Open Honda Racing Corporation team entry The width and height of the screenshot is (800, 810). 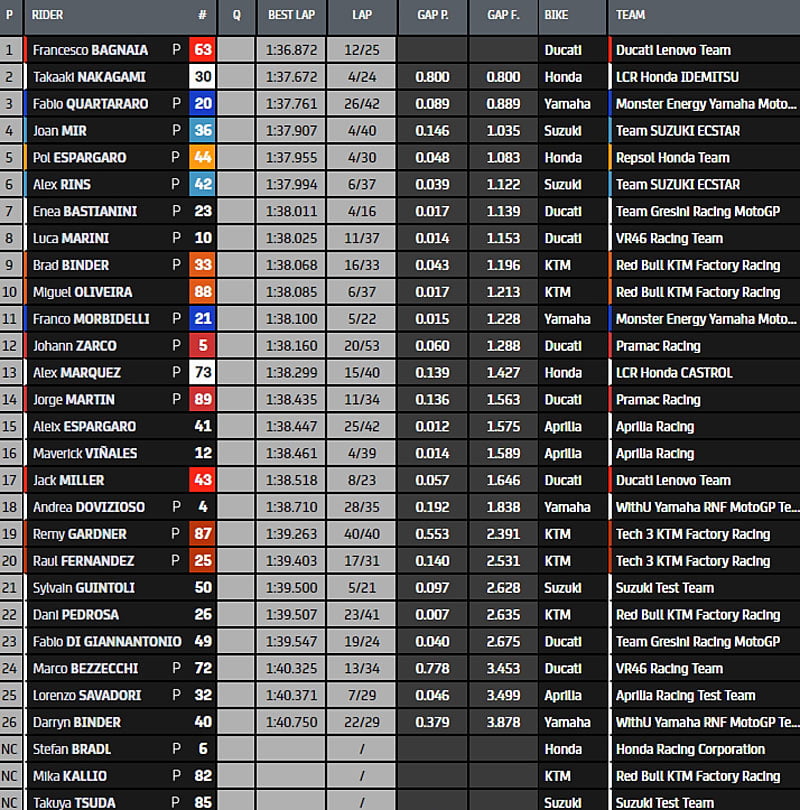coord(690,749)
